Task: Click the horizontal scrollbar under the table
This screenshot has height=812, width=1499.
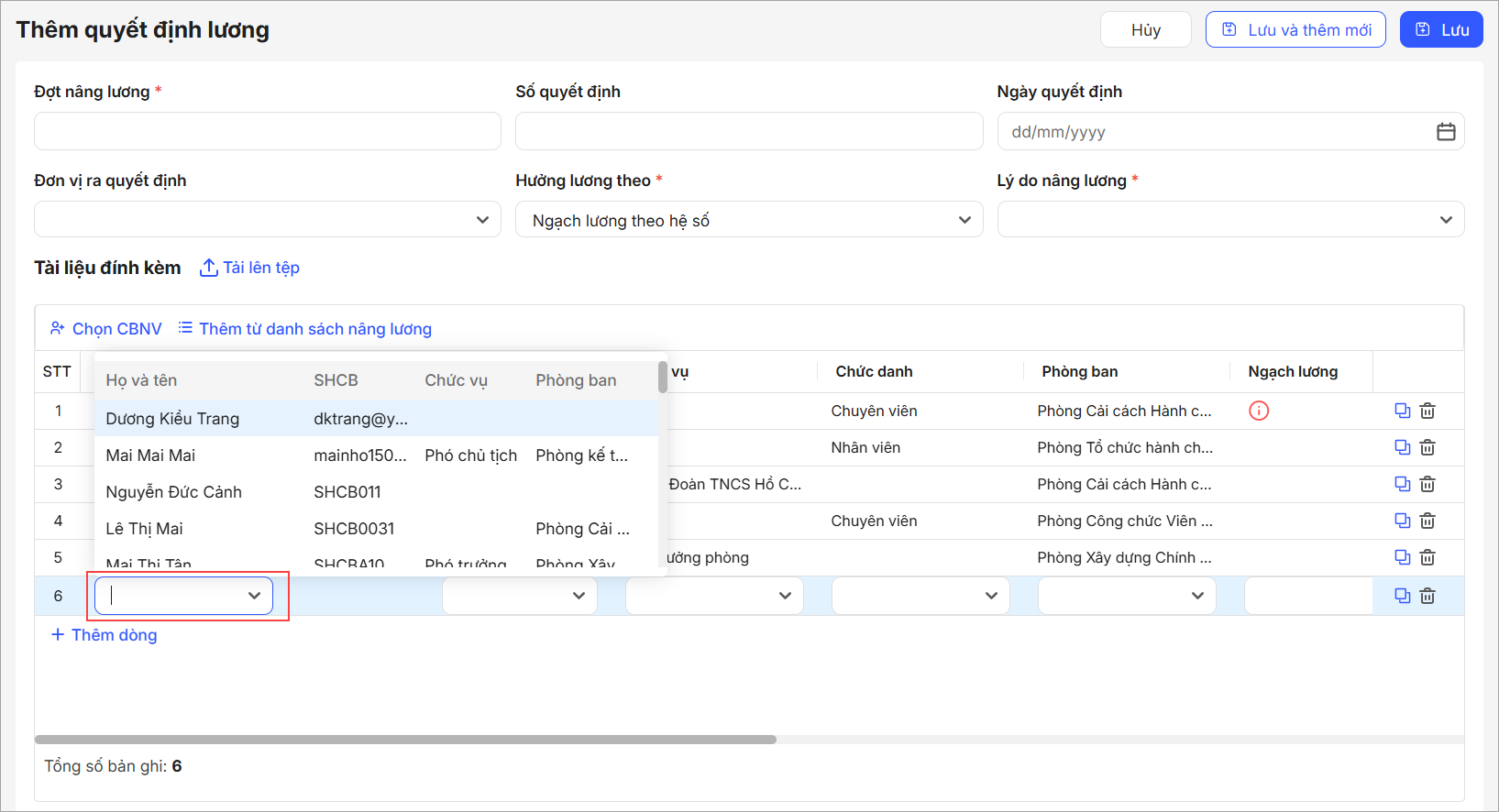Action: pos(405,740)
